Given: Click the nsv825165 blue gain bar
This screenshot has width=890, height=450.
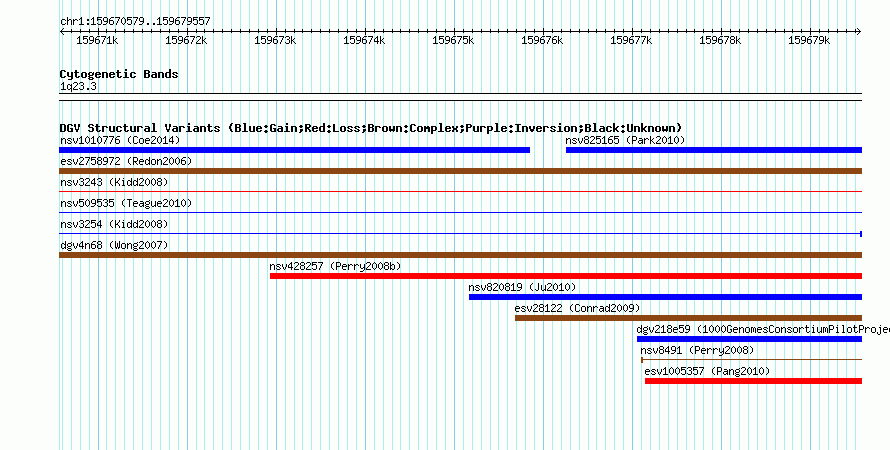Looking at the screenshot, I should point(714,150).
